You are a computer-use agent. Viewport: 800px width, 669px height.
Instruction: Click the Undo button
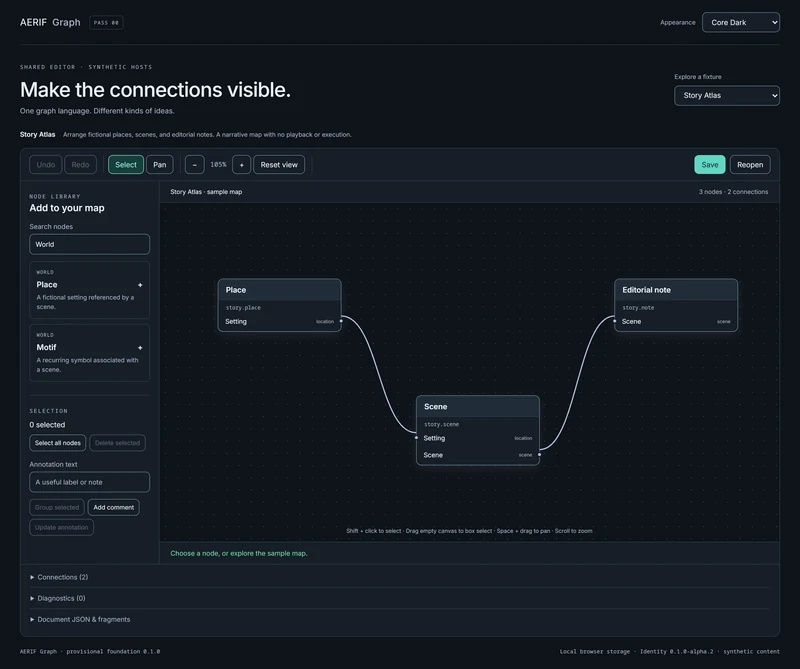pos(45,165)
